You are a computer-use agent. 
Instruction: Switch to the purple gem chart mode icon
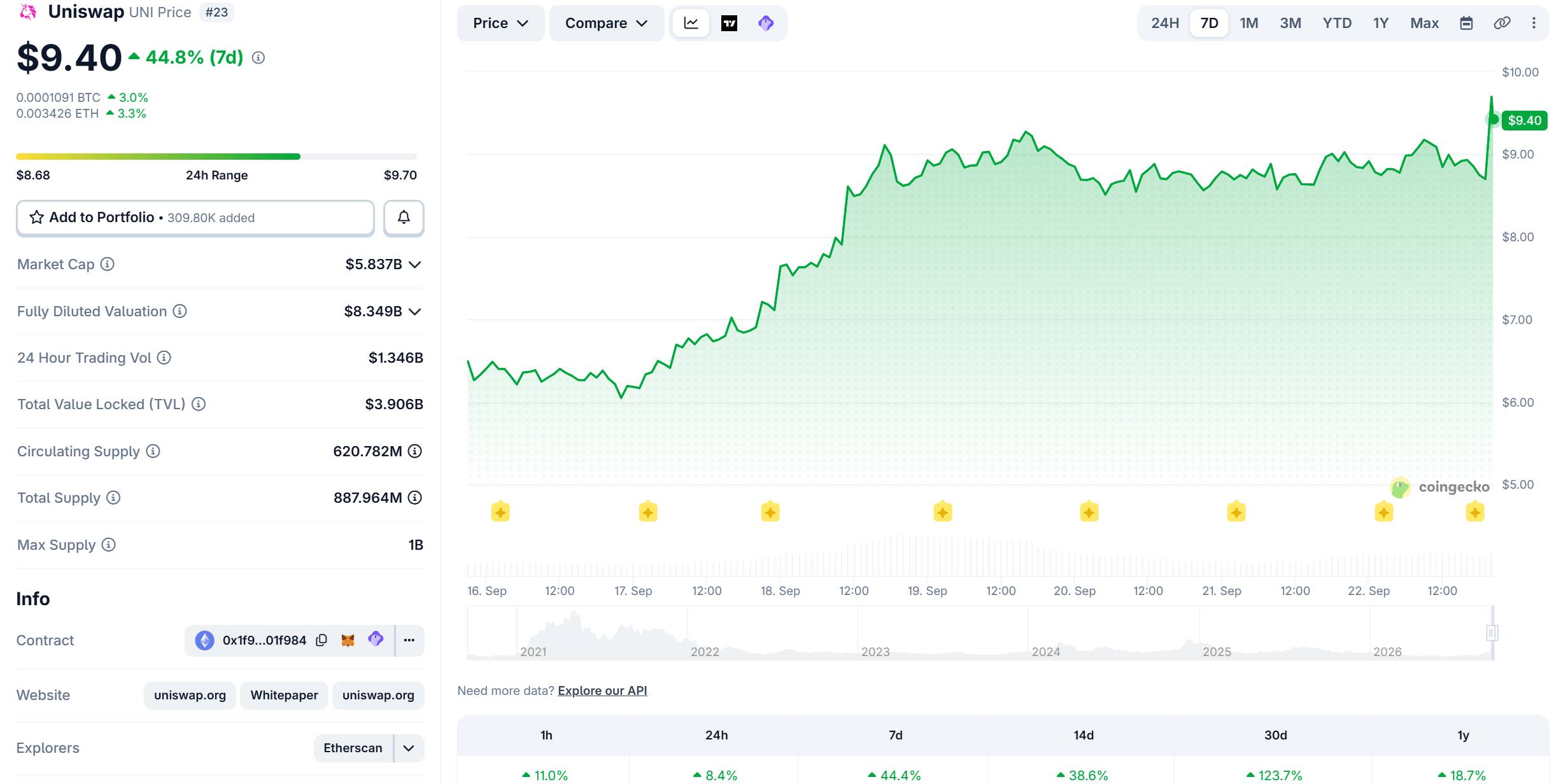click(x=766, y=24)
